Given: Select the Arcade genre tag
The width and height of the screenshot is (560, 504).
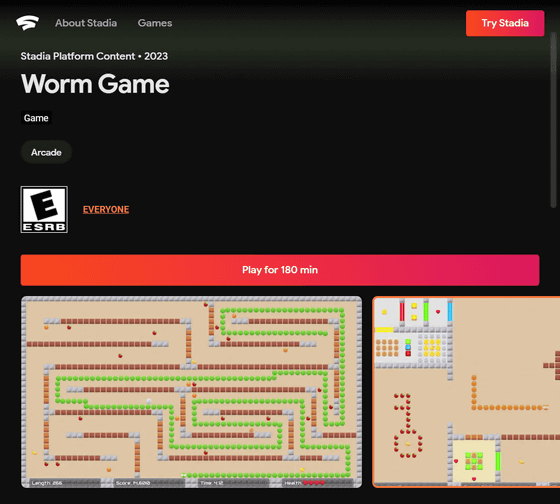Looking at the screenshot, I should click(x=46, y=152).
